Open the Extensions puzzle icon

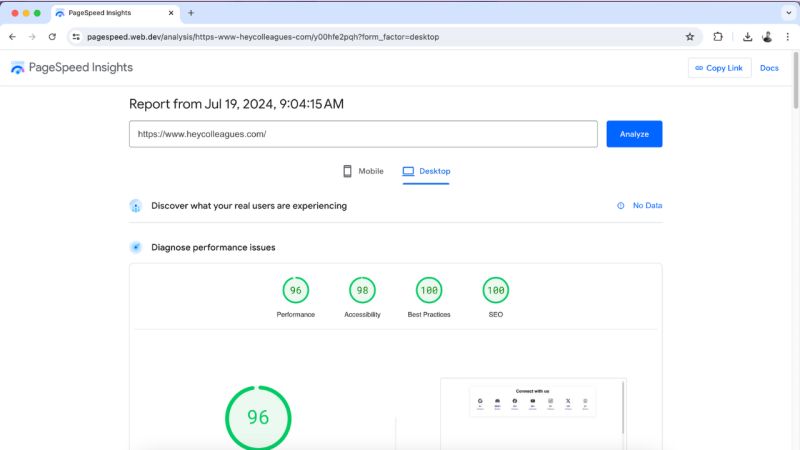tap(718, 37)
